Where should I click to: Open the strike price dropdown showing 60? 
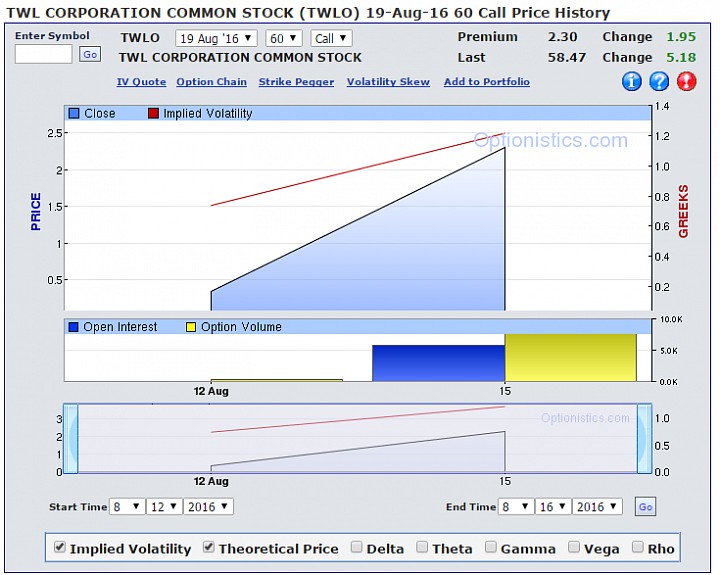pyautogui.click(x=284, y=39)
